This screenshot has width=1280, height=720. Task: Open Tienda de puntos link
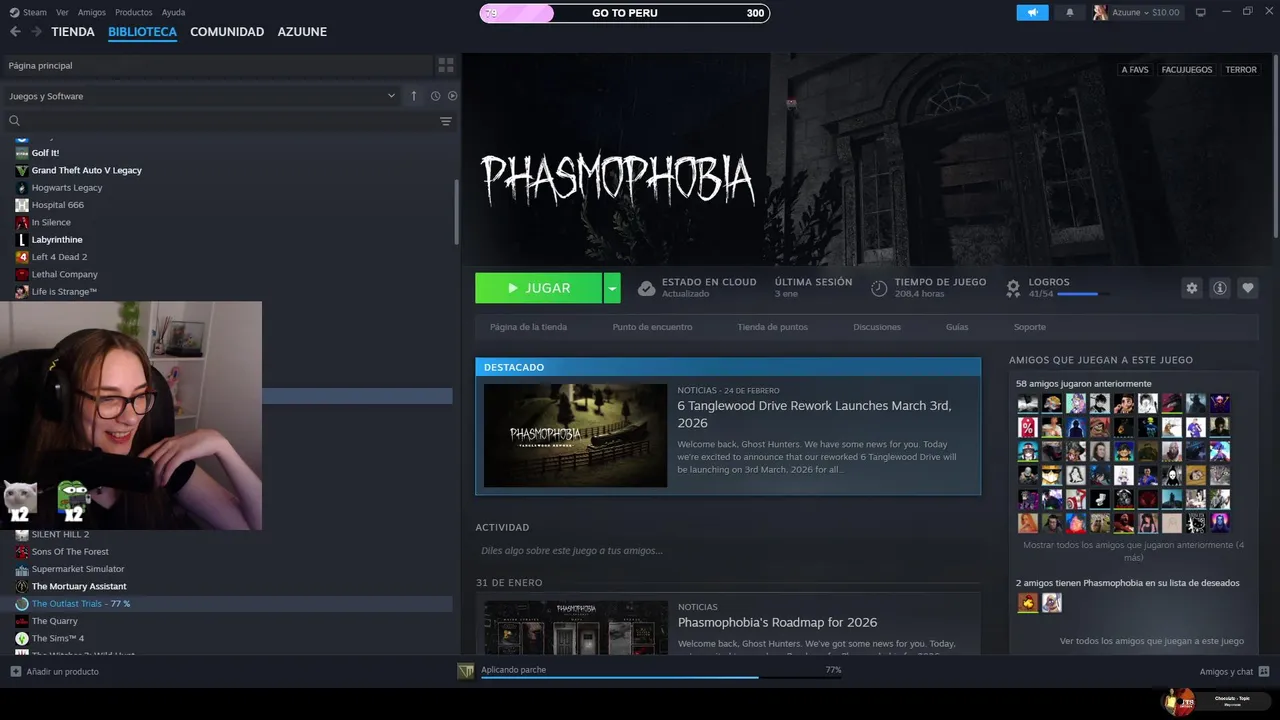point(772,327)
